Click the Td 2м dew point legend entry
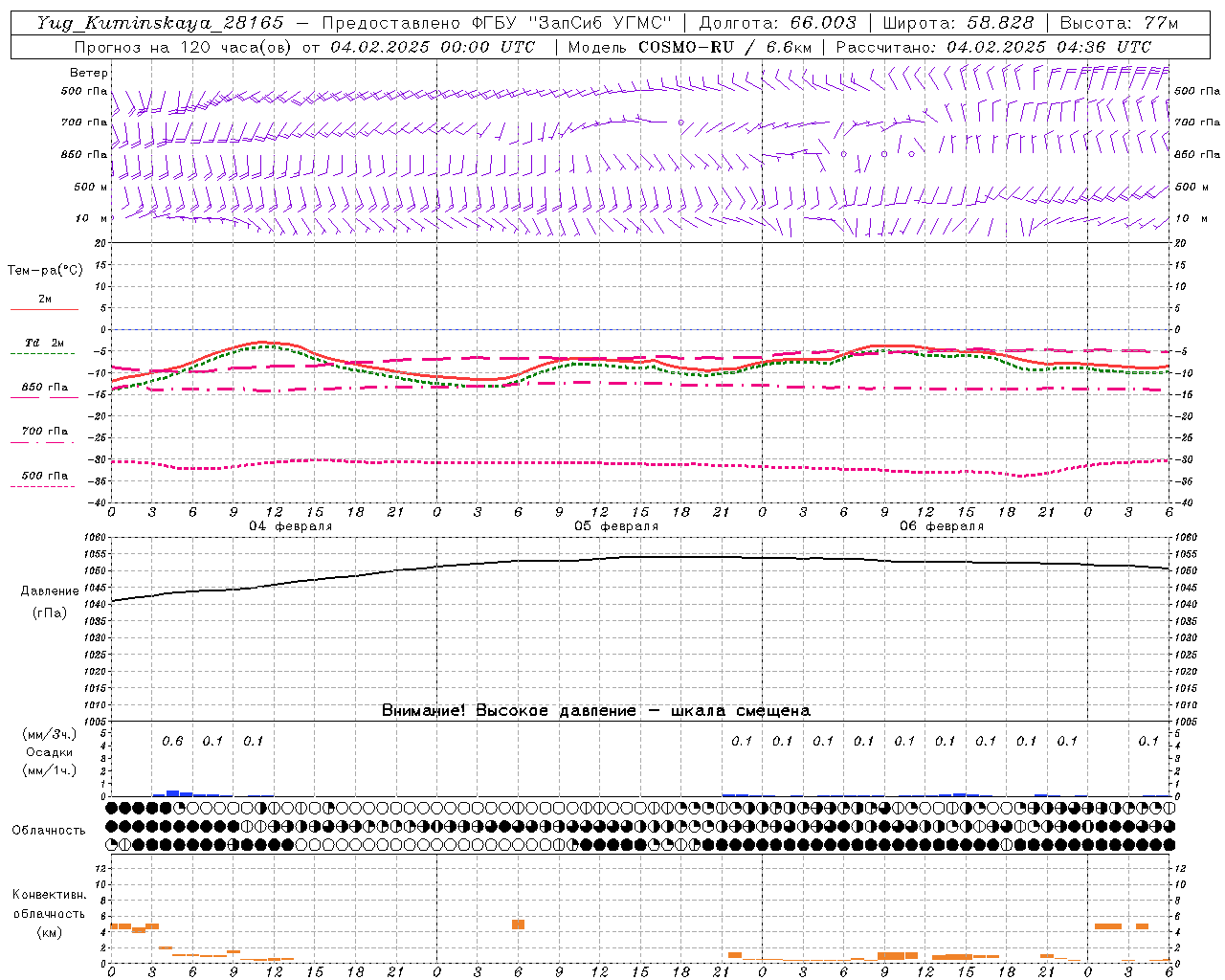Screen dimensions: 1225x980 44,343
